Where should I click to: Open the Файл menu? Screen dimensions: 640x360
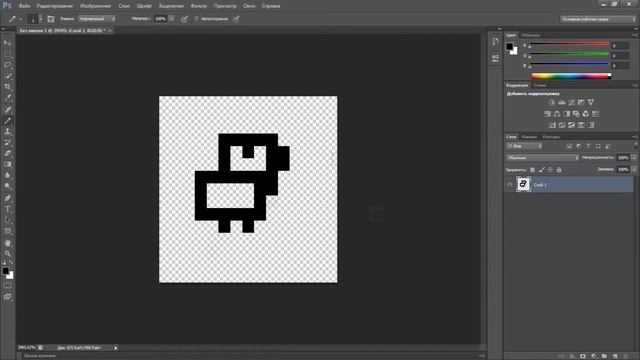[24, 6]
